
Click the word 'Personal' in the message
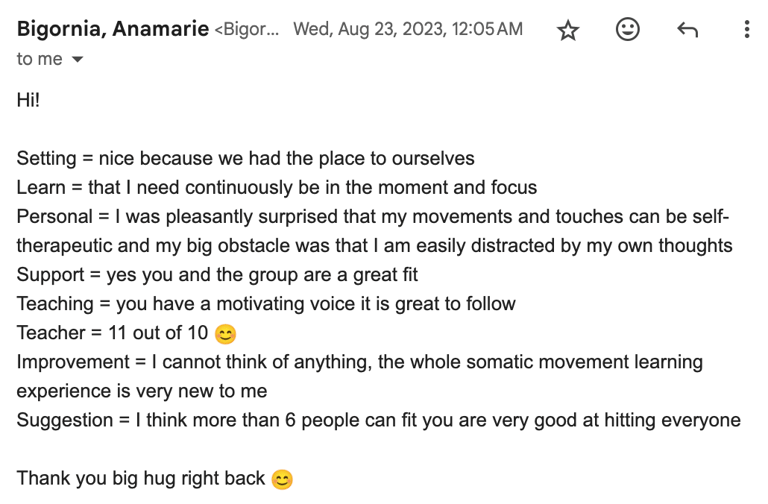[54, 216]
